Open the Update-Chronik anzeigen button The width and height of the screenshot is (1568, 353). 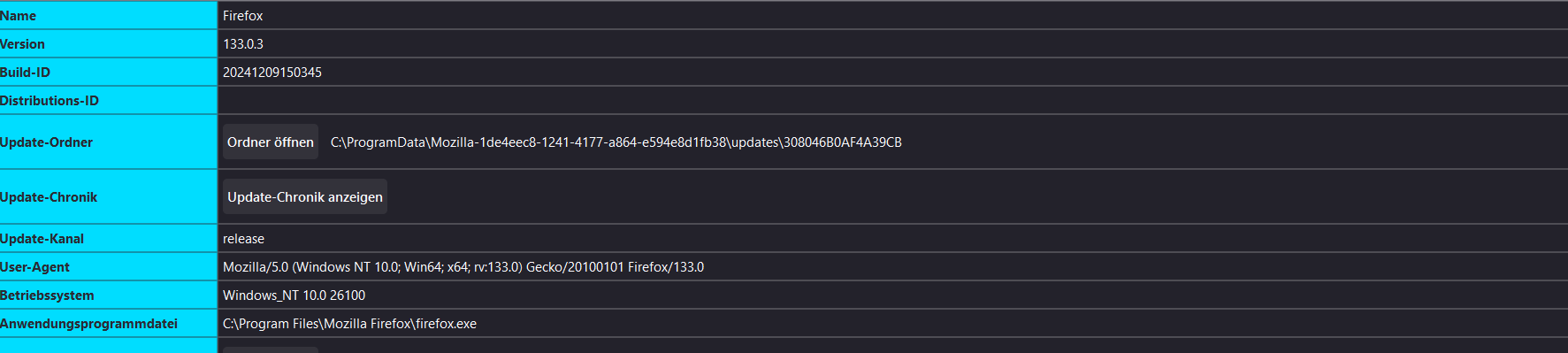(305, 196)
